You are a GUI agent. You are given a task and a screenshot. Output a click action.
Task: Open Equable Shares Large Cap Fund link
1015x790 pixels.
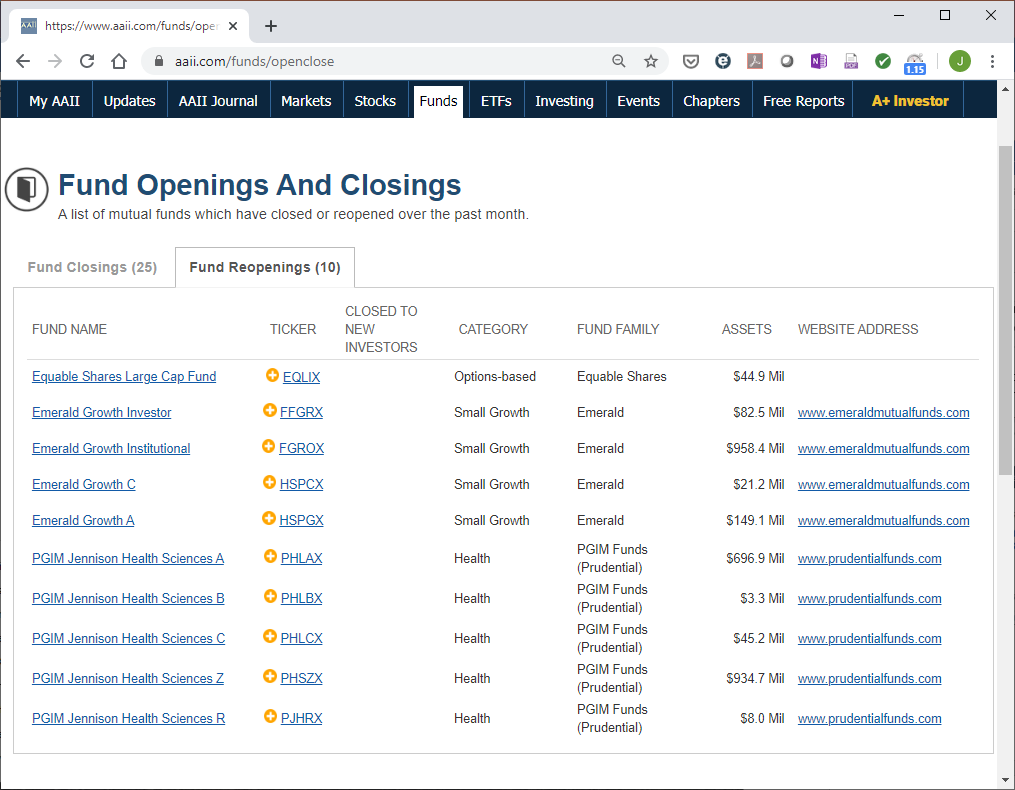[124, 376]
